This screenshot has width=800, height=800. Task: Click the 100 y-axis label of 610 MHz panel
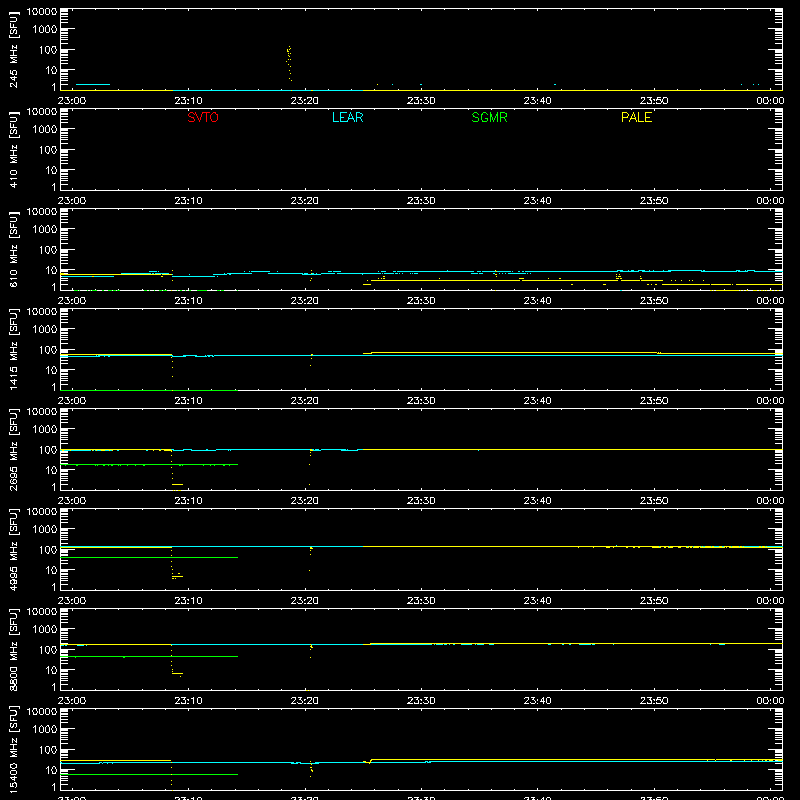tap(48, 250)
